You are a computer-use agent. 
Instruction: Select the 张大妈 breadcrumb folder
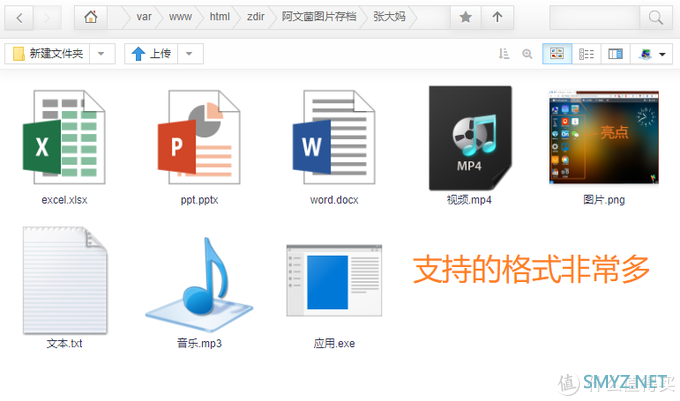(x=389, y=17)
